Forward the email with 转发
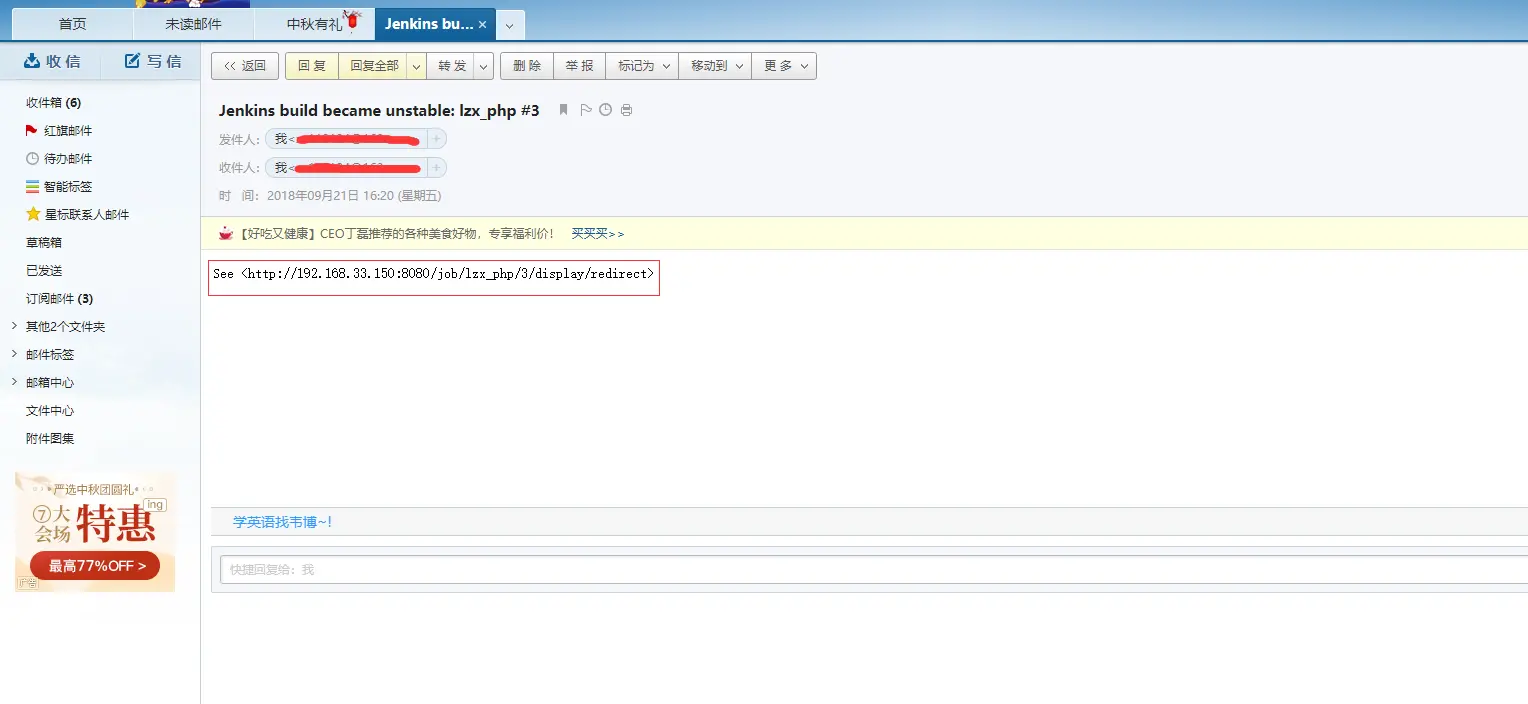Screen dimensions: 1528x704 point(452,66)
